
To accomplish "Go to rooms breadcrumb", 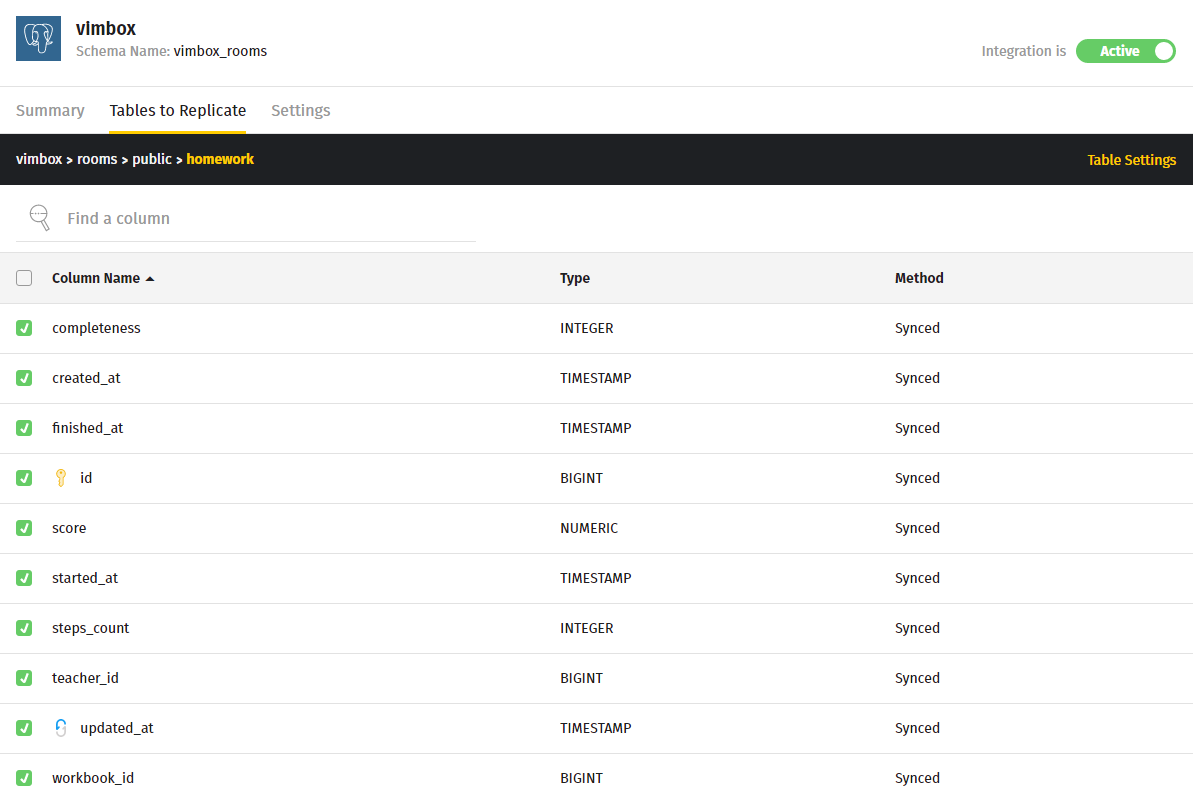I will pos(97,159).
